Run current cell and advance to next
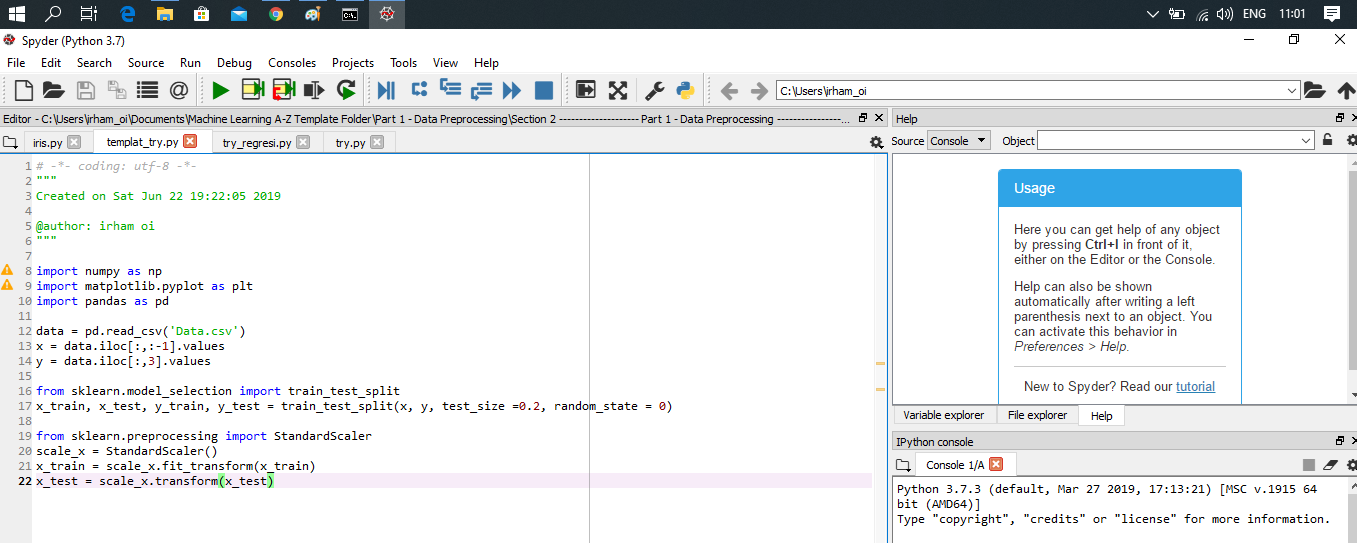This screenshot has height=543, width=1357. click(x=284, y=90)
